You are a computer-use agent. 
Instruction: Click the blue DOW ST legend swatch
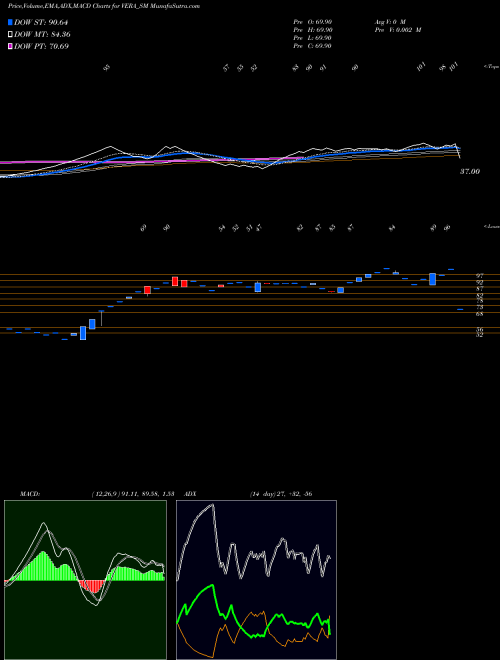tap(10, 22)
